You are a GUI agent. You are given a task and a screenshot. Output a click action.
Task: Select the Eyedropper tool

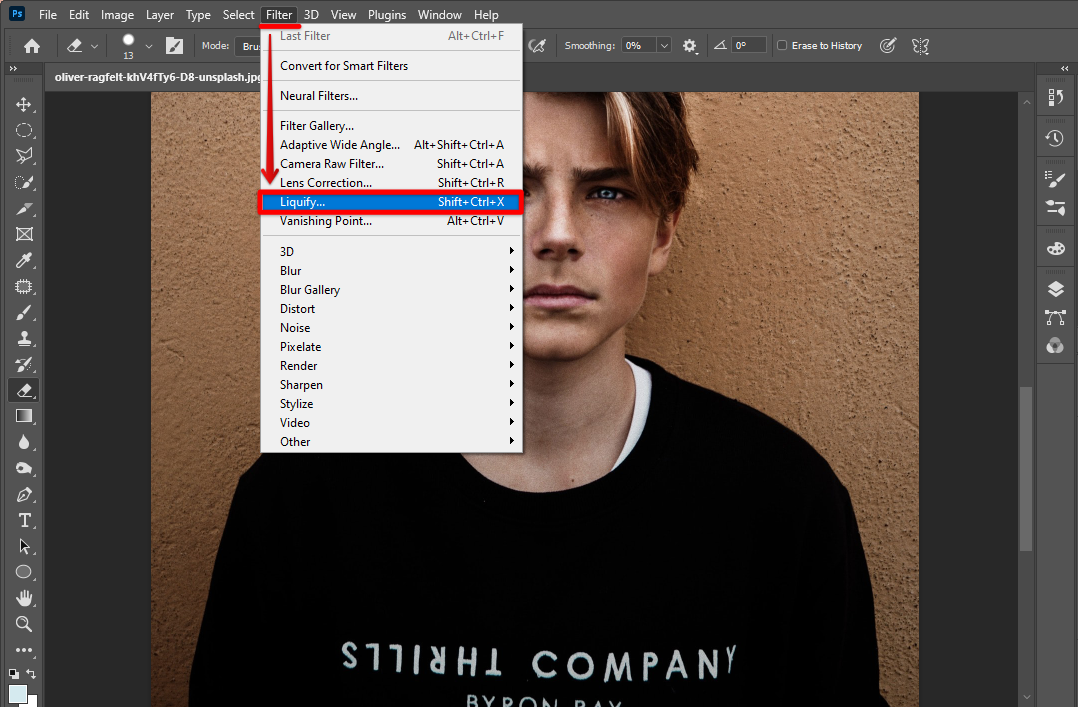click(x=24, y=261)
